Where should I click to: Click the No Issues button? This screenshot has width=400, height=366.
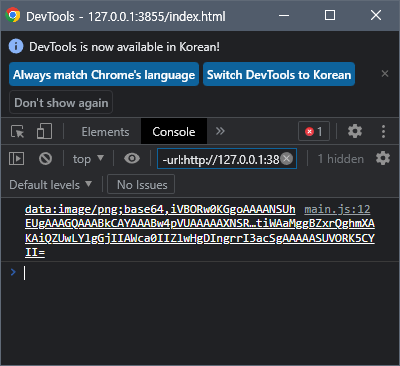(141, 184)
